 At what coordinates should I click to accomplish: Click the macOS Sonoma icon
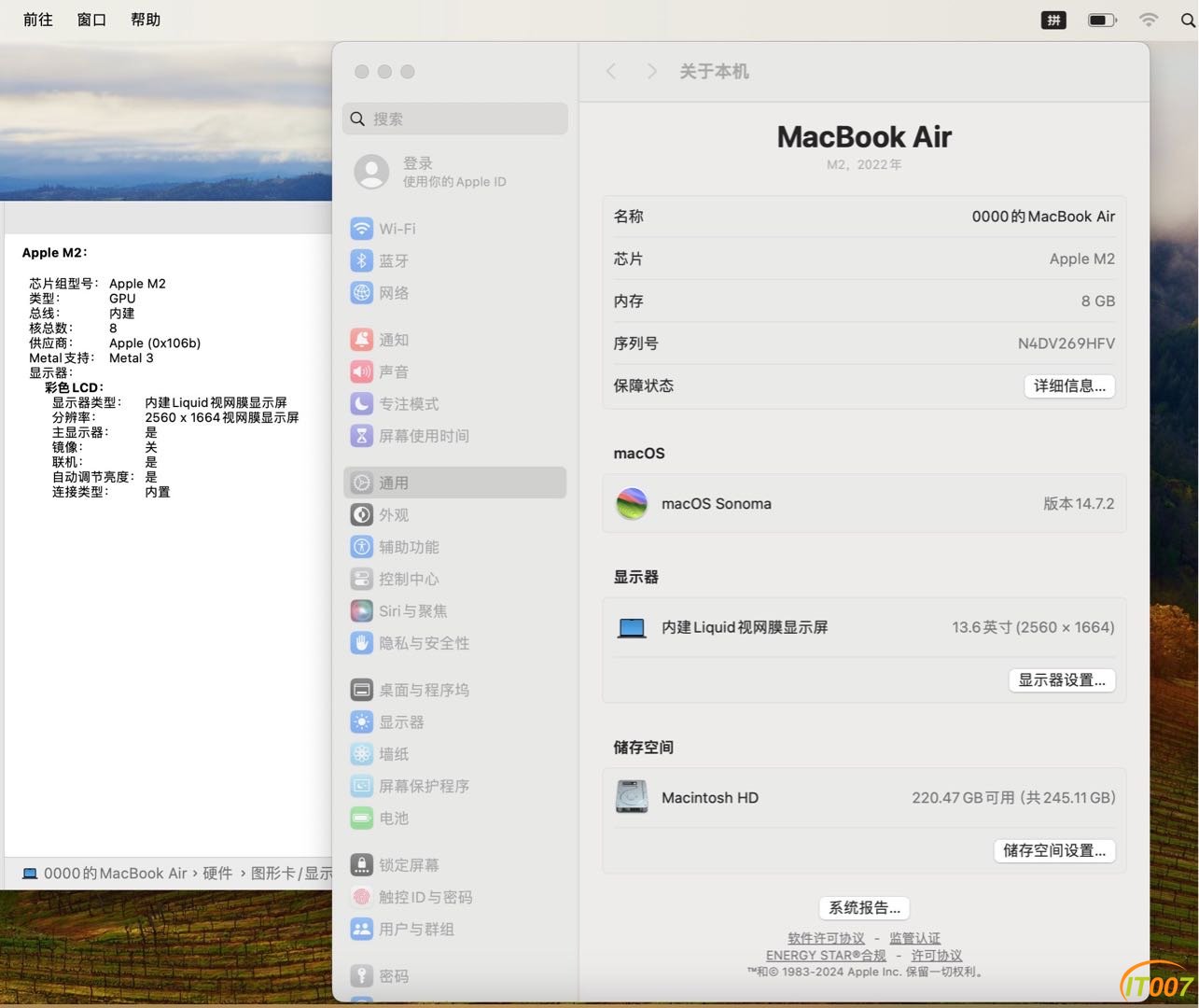pos(632,504)
